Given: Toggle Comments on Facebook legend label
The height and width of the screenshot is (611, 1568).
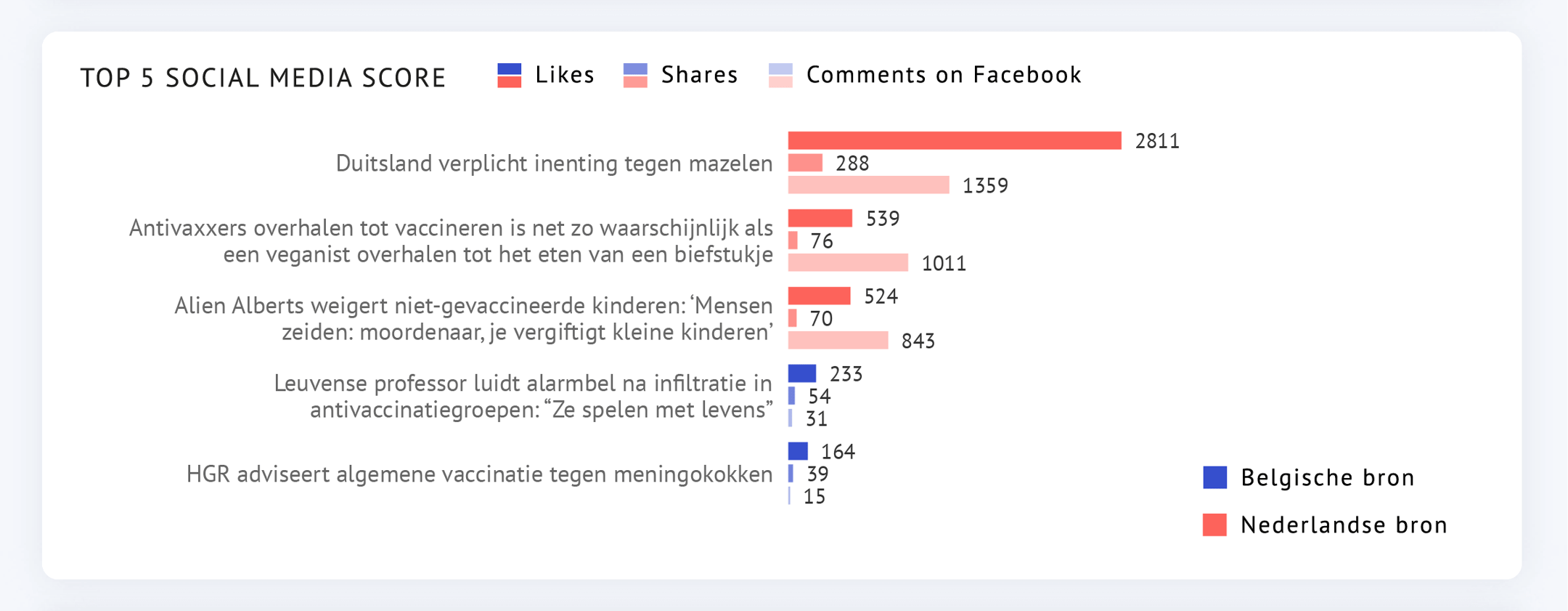Looking at the screenshot, I should coord(944,75).
